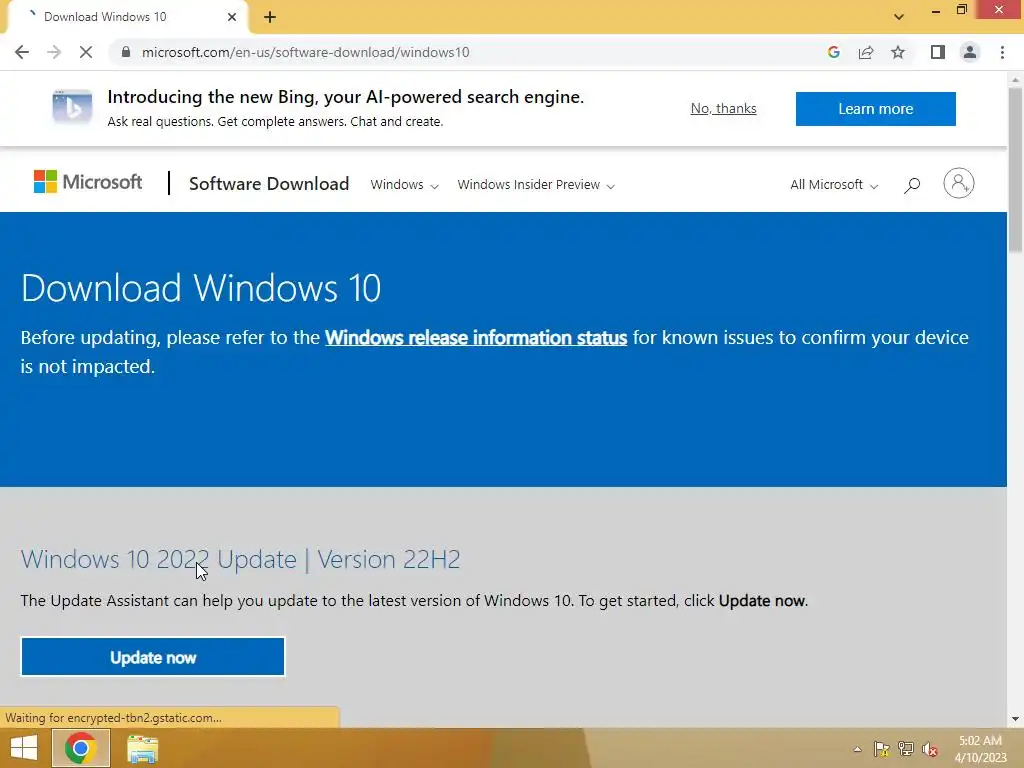Click the Bing logo in banner
Screen dimensions: 1024x768
[72, 108]
